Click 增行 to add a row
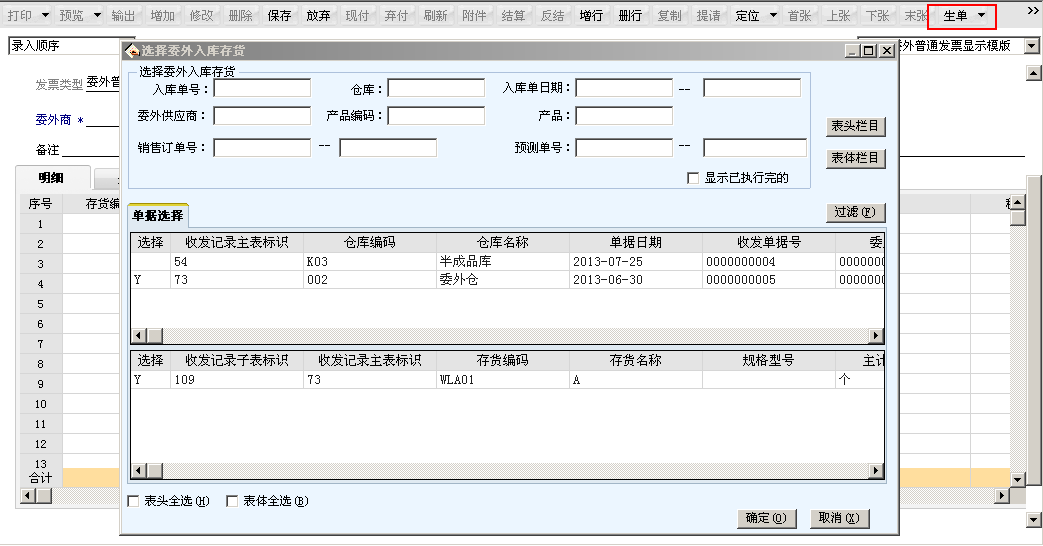This screenshot has width=1043, height=546. pyautogui.click(x=591, y=15)
